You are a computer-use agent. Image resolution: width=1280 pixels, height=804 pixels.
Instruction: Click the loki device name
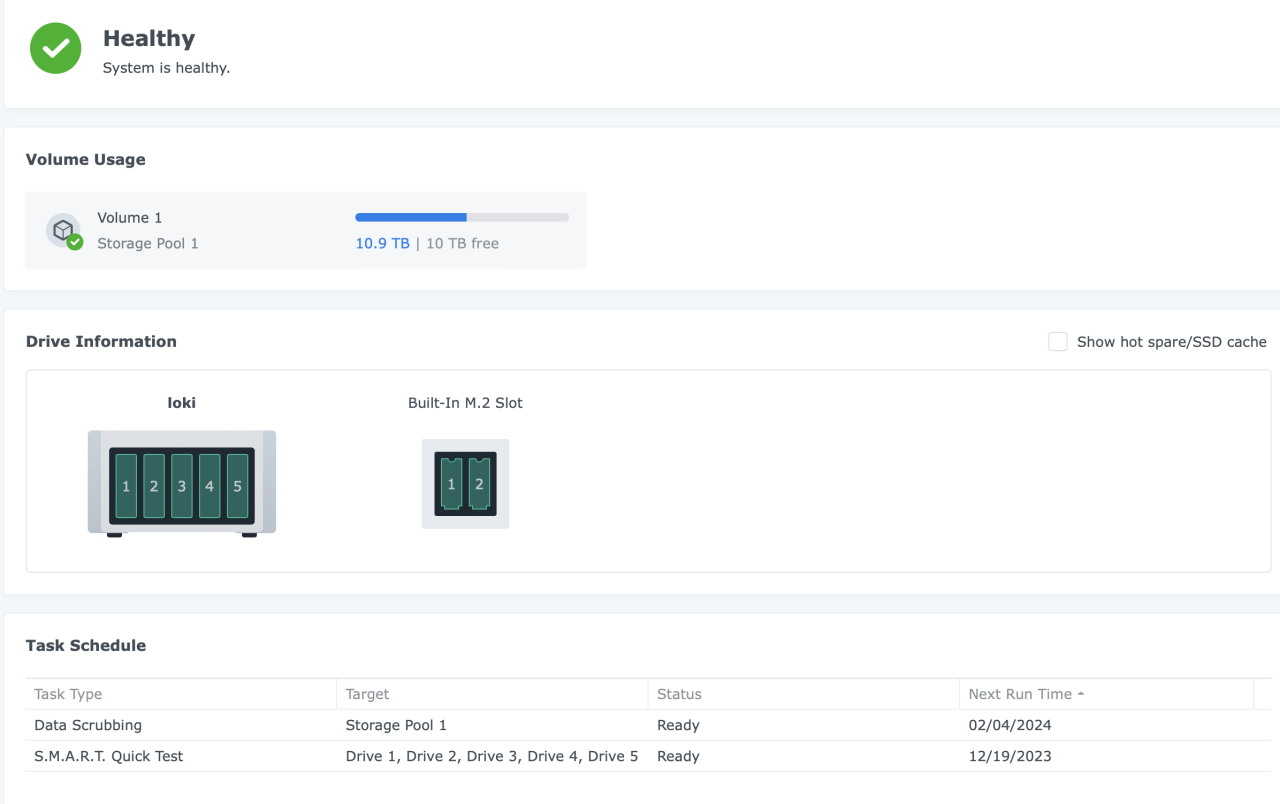coord(182,403)
